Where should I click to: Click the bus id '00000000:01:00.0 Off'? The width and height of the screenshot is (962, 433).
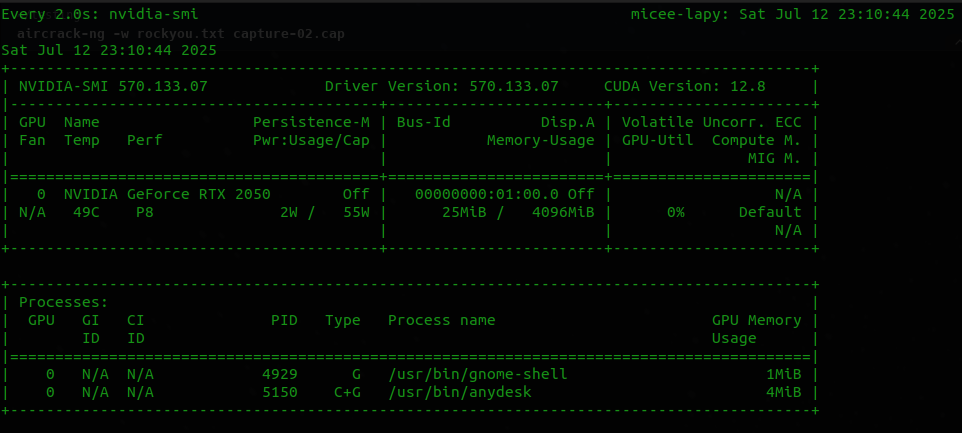pos(505,194)
